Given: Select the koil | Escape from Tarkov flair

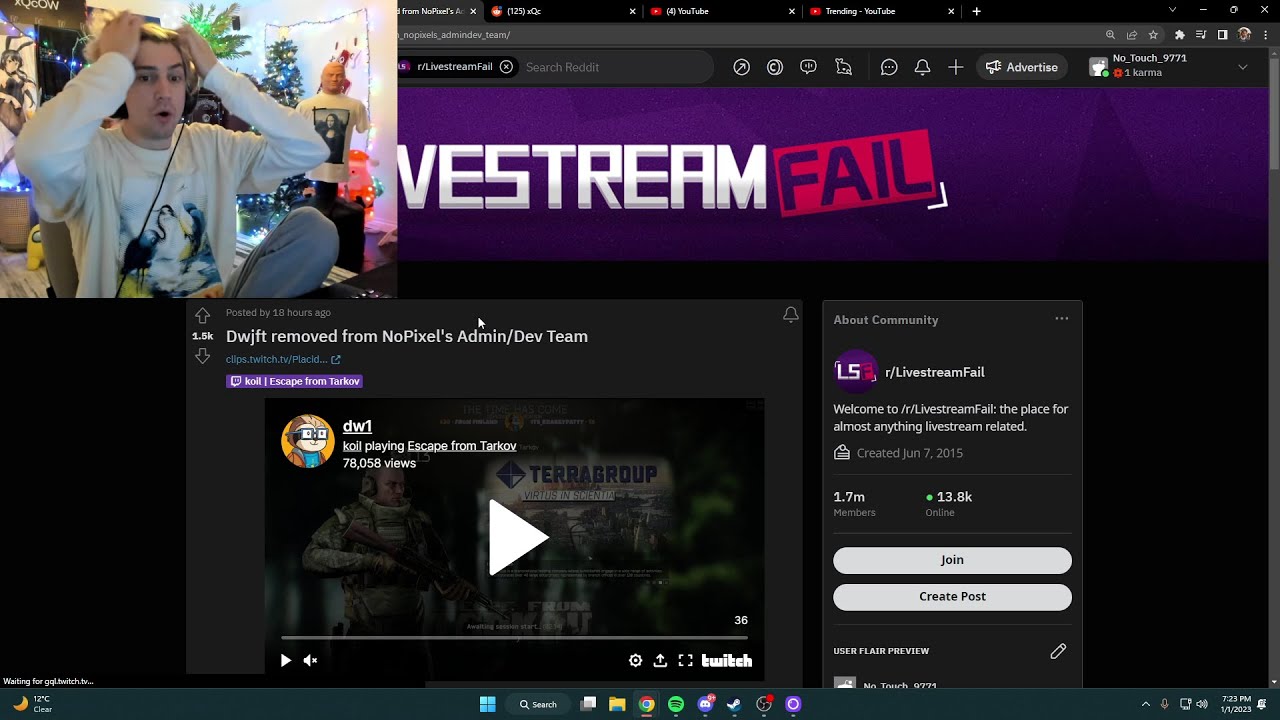Looking at the screenshot, I should (x=294, y=381).
